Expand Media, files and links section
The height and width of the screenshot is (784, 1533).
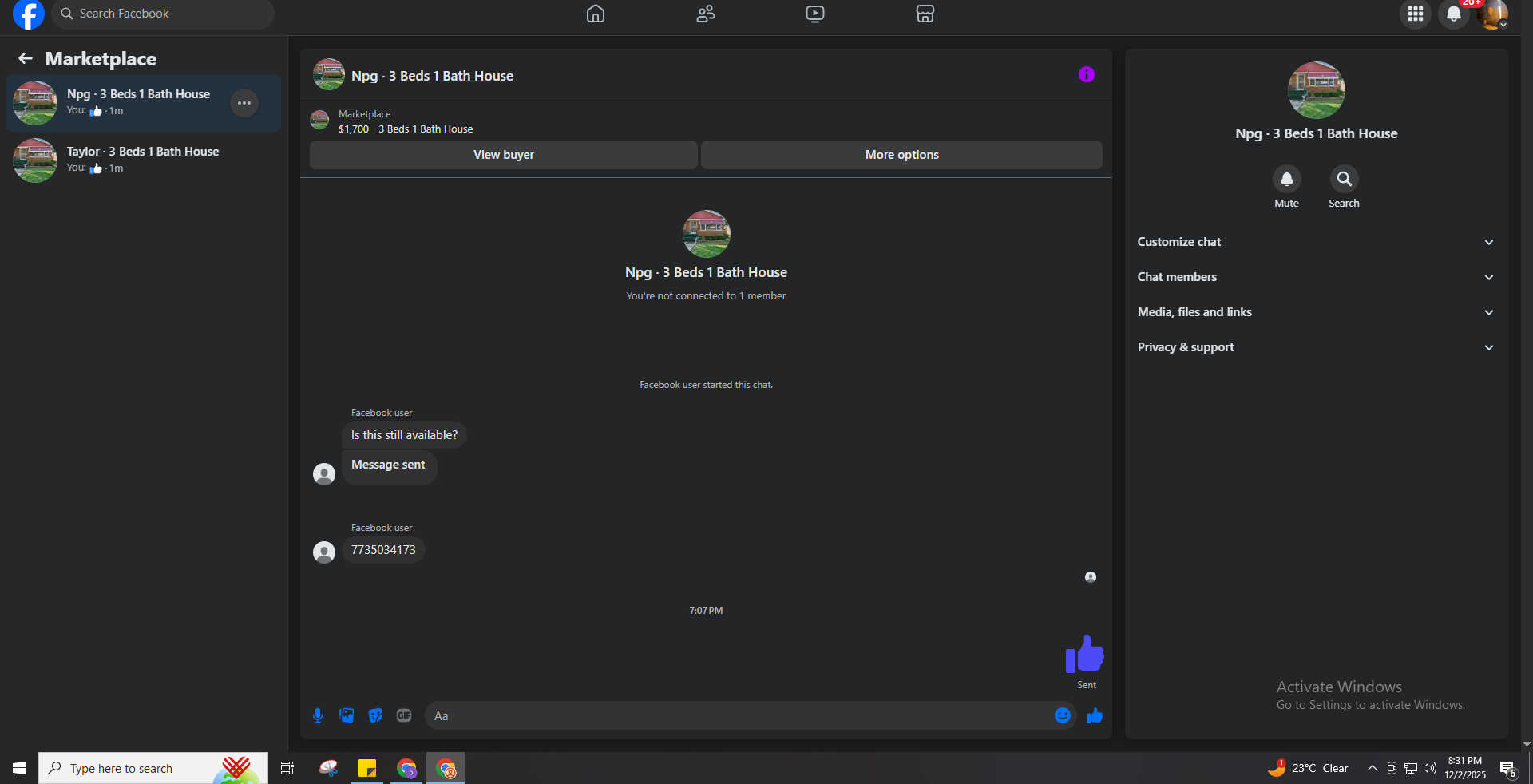[1316, 312]
